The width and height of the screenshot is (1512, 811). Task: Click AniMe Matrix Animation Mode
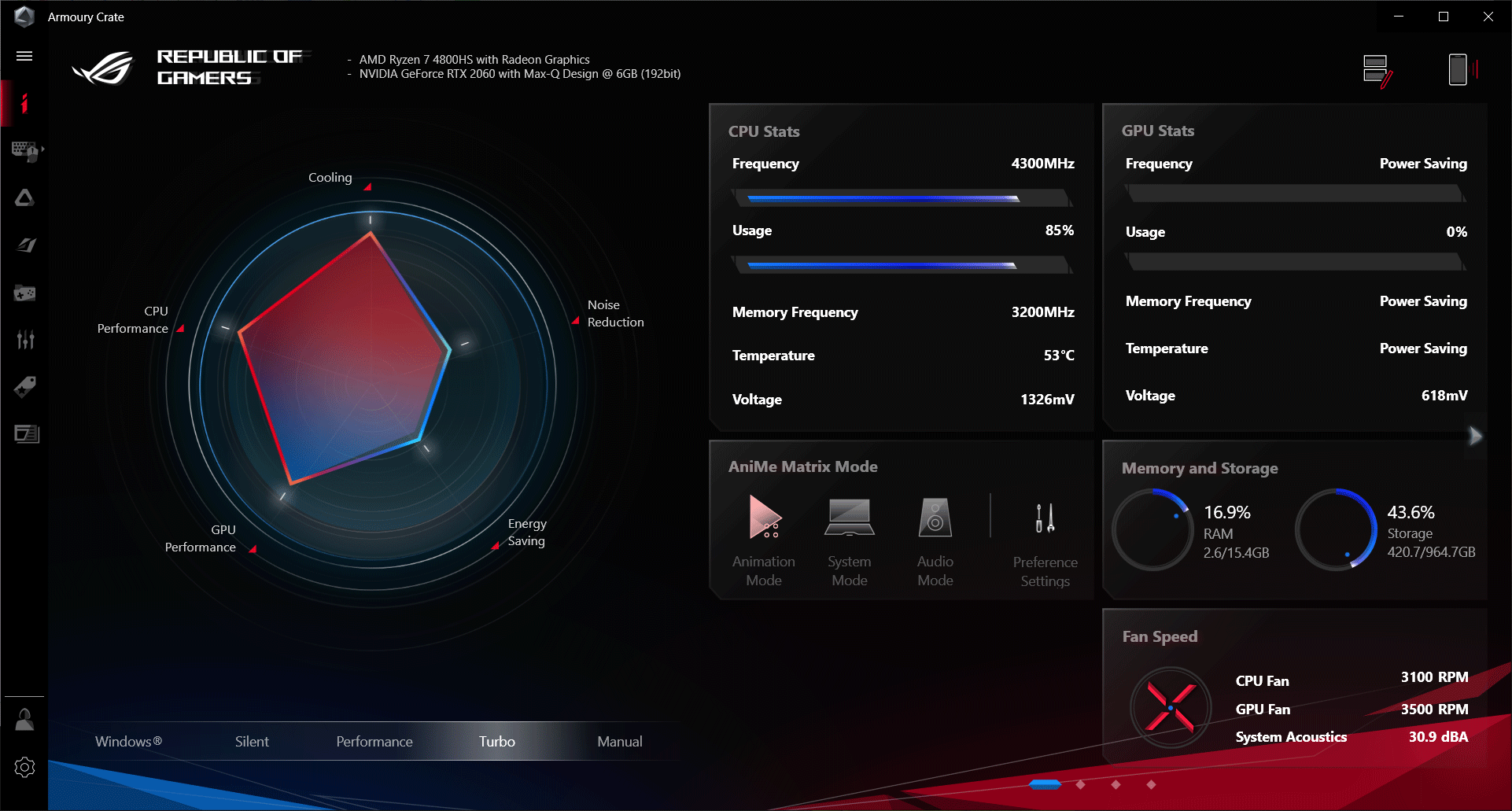[x=764, y=541]
